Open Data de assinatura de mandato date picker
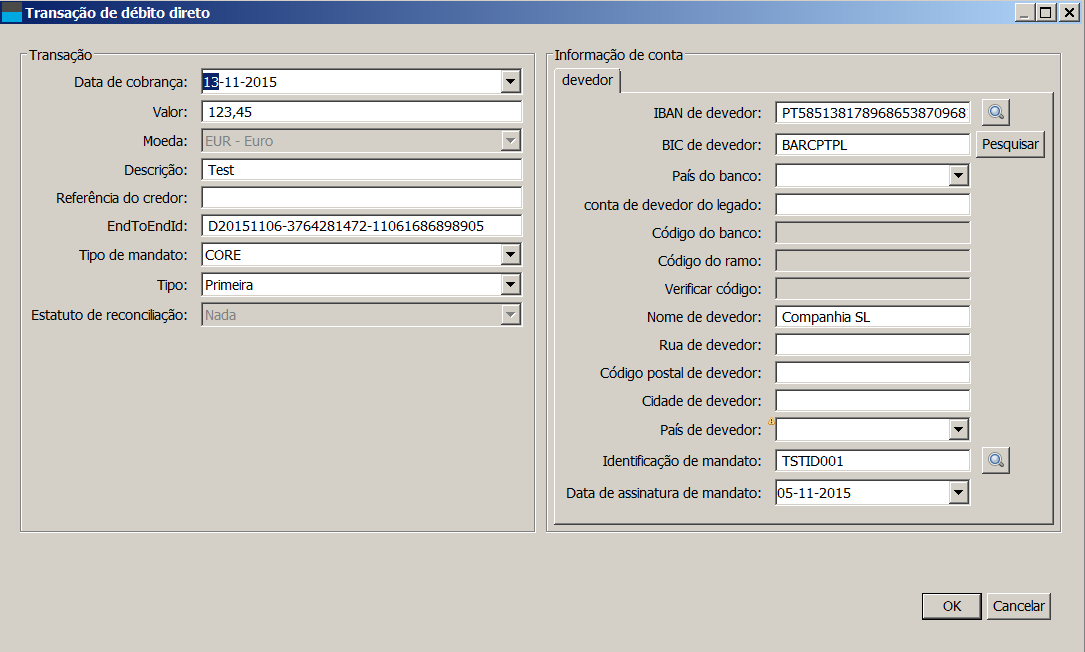This screenshot has width=1085, height=652. pyautogui.click(x=959, y=492)
